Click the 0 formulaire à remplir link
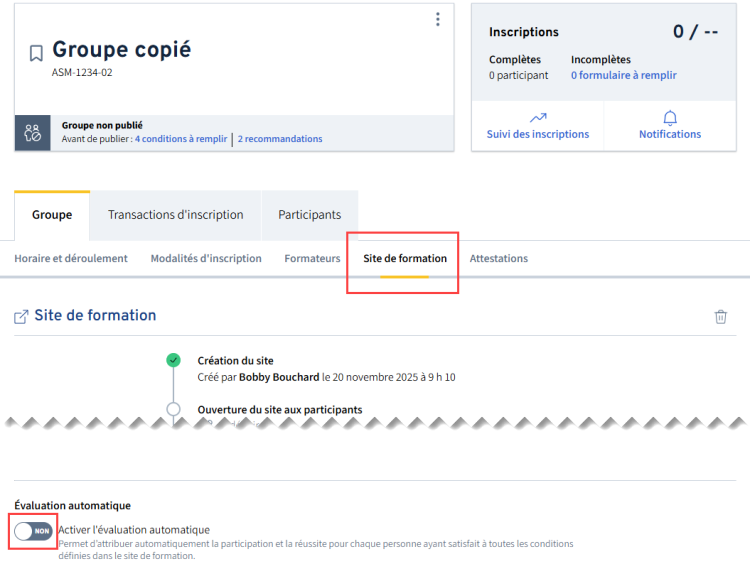750x586 pixels. tap(624, 75)
